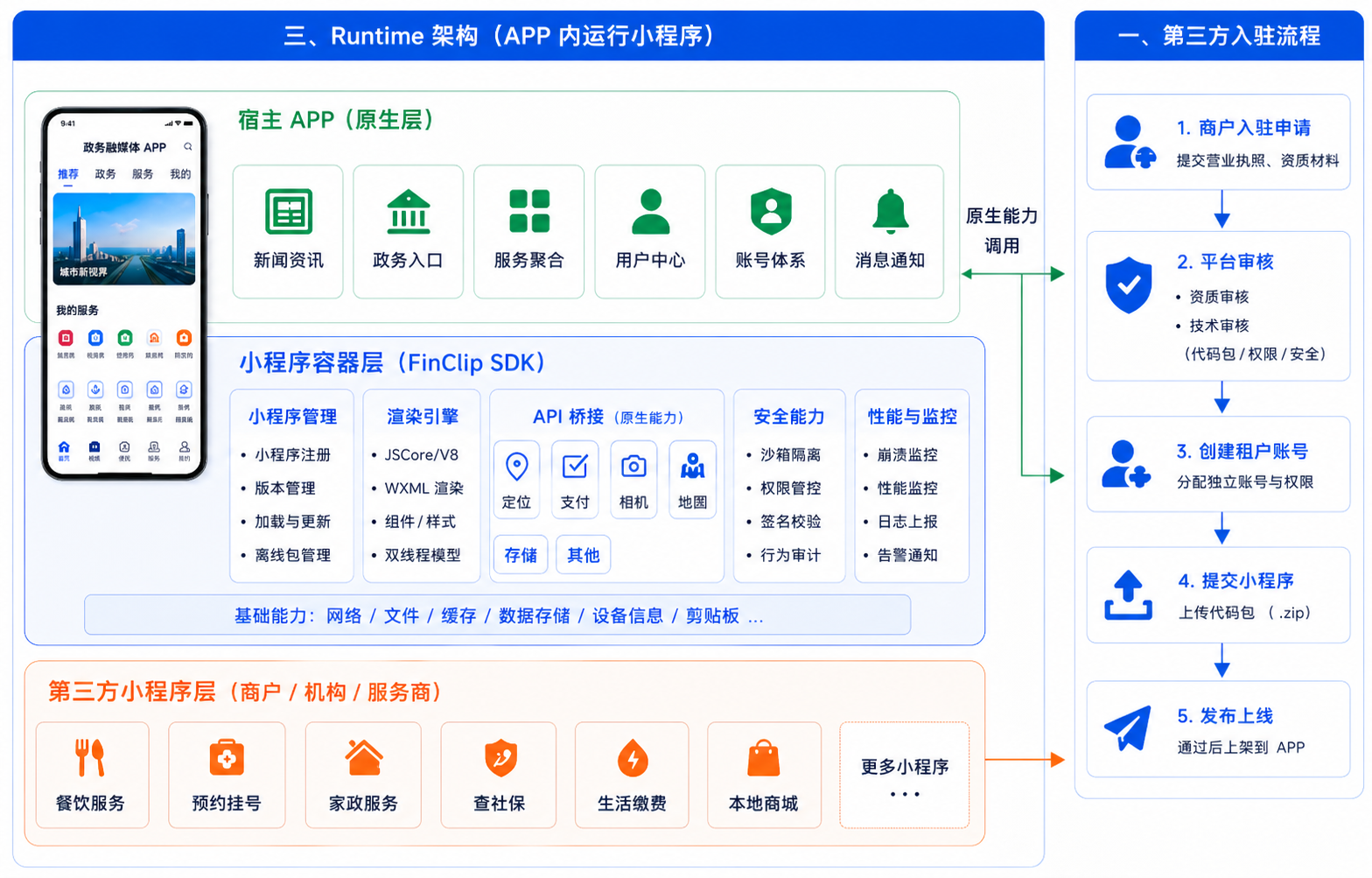Viewport: 1372px width, 878px height.
Task: Select the 地图 map icon
Action: (x=692, y=467)
